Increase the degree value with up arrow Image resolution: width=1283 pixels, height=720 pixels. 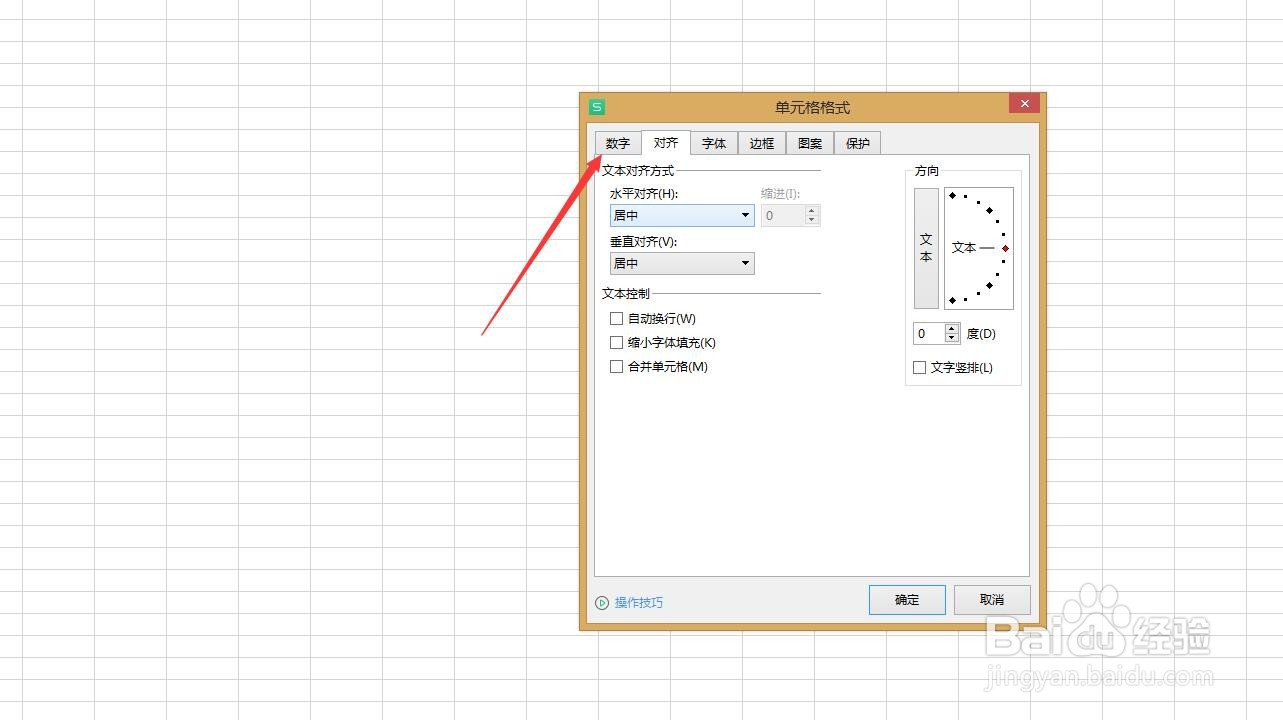pos(952,329)
